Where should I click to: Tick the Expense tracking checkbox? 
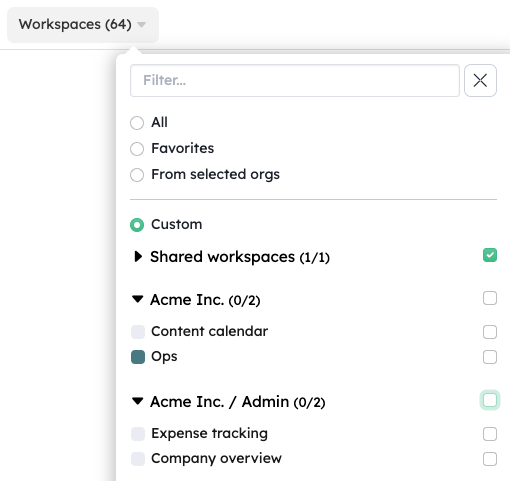[x=490, y=434]
